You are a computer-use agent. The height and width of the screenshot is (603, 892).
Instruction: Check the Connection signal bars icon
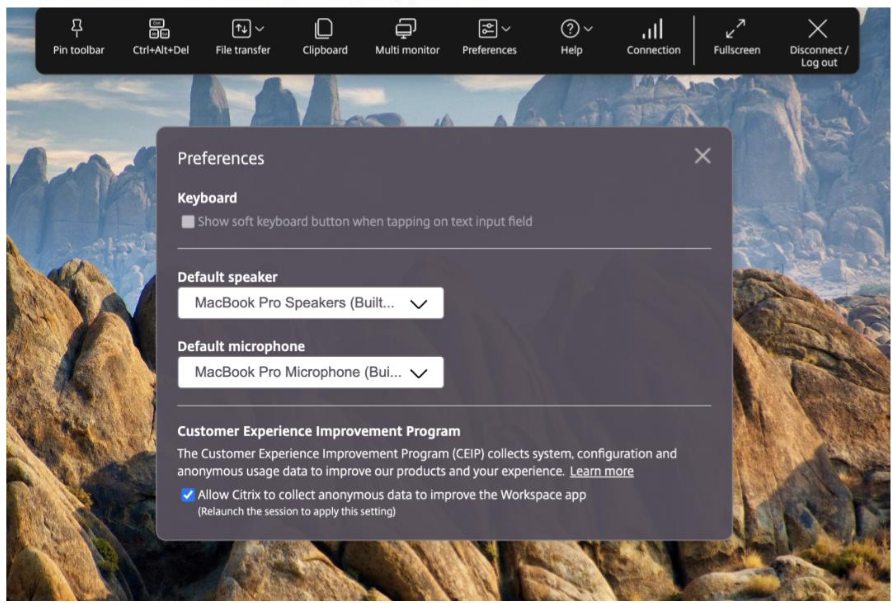(653, 29)
